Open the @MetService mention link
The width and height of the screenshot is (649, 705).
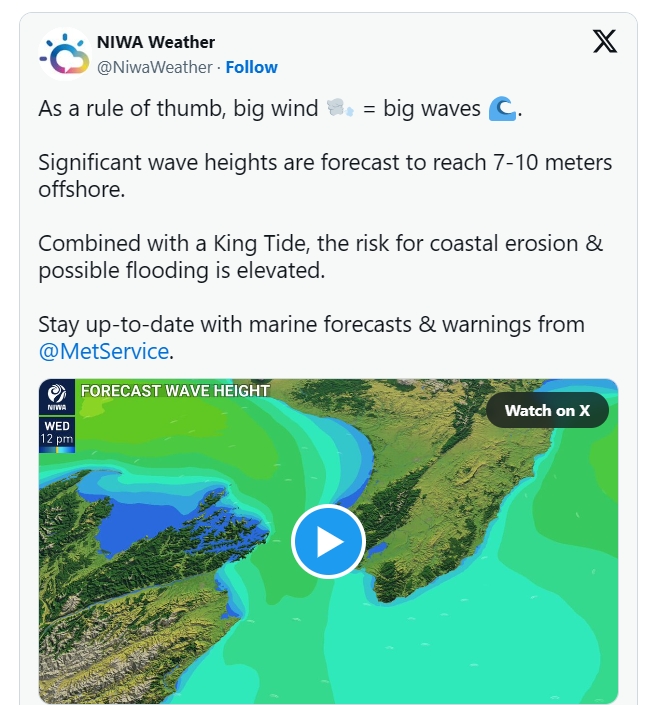pyautogui.click(x=104, y=351)
